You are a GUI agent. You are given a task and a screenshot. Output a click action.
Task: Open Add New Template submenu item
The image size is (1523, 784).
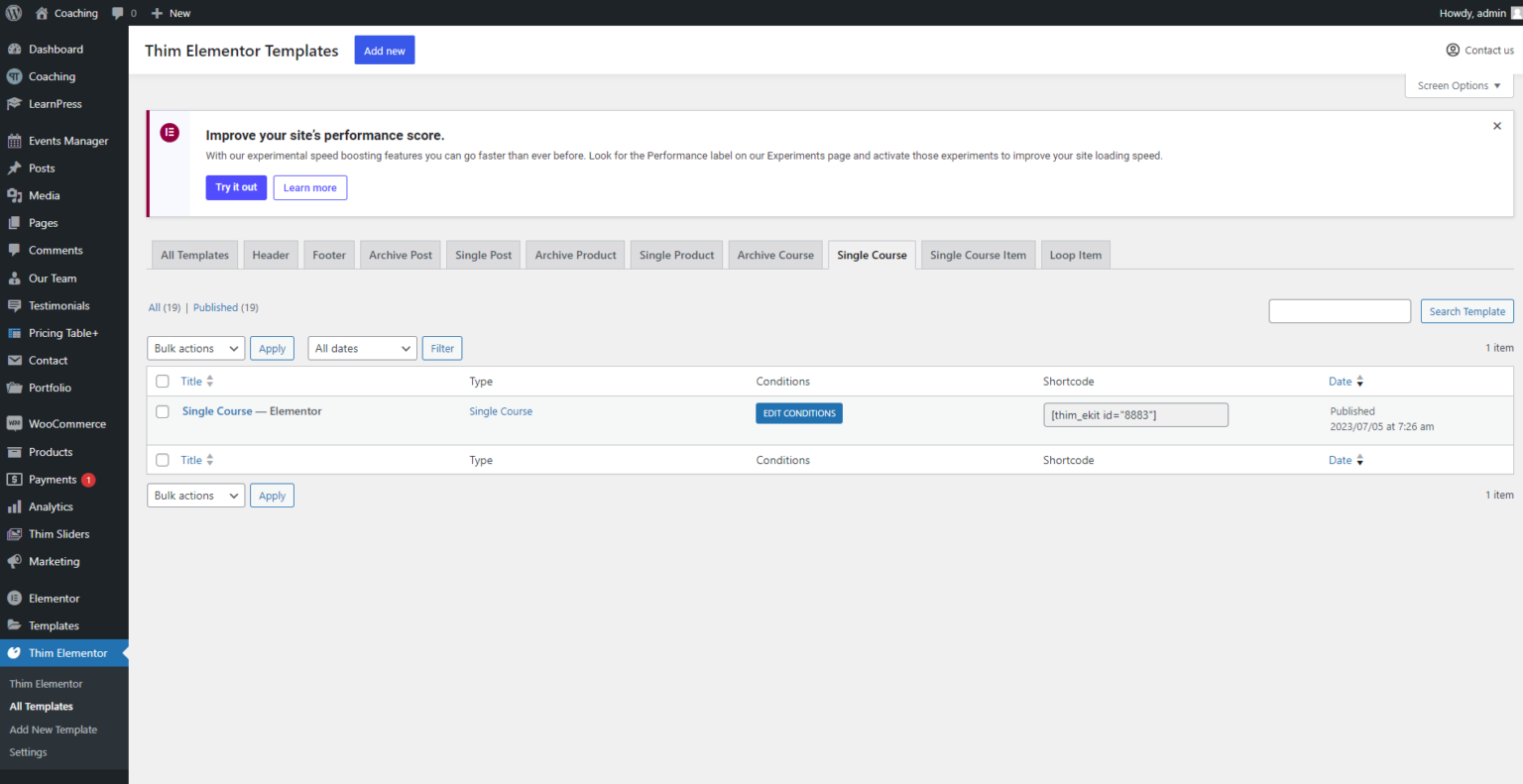coord(54,729)
